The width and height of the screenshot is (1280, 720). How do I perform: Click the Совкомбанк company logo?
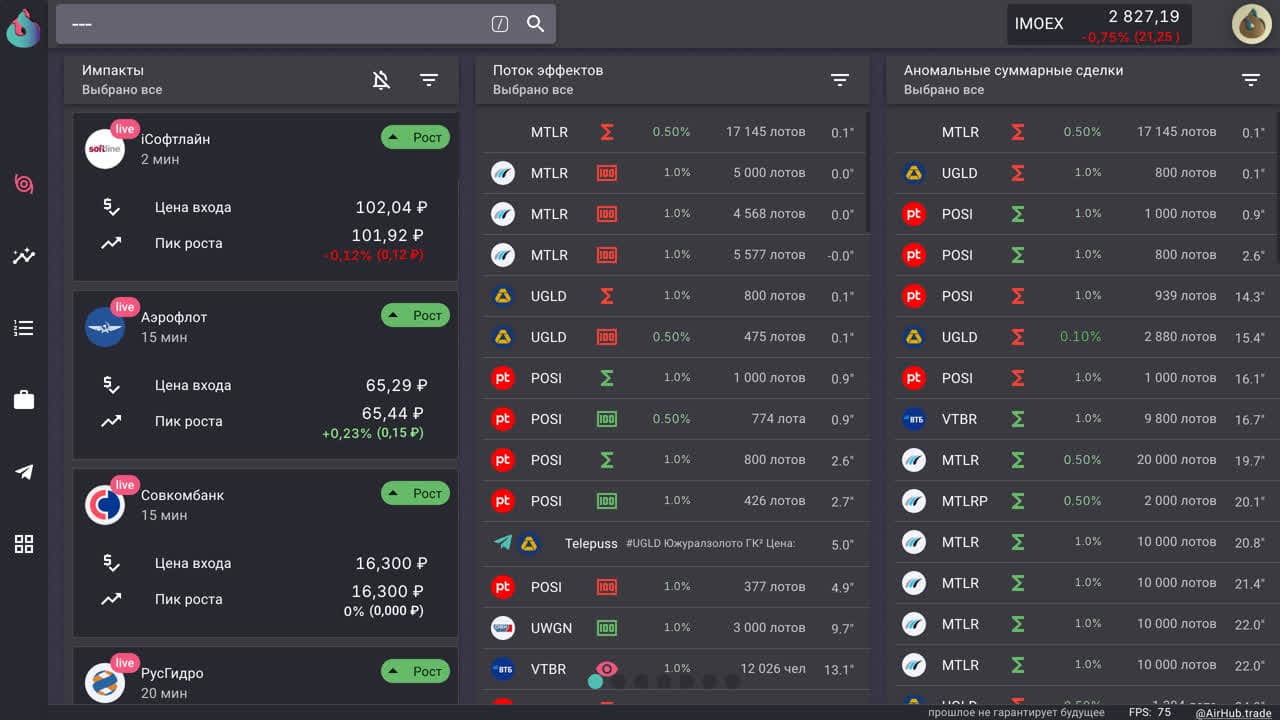[x=105, y=505]
